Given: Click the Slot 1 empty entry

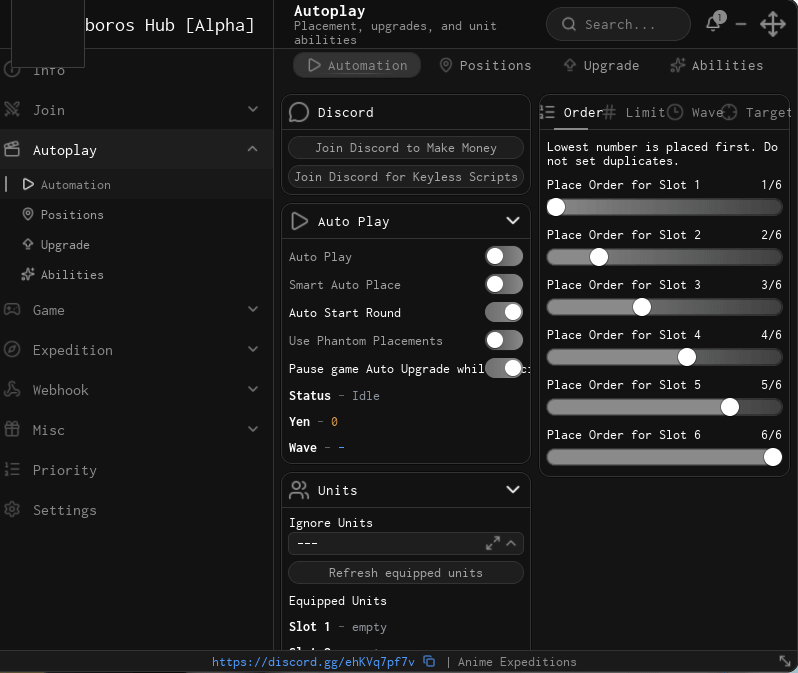Looking at the screenshot, I should [x=338, y=627].
